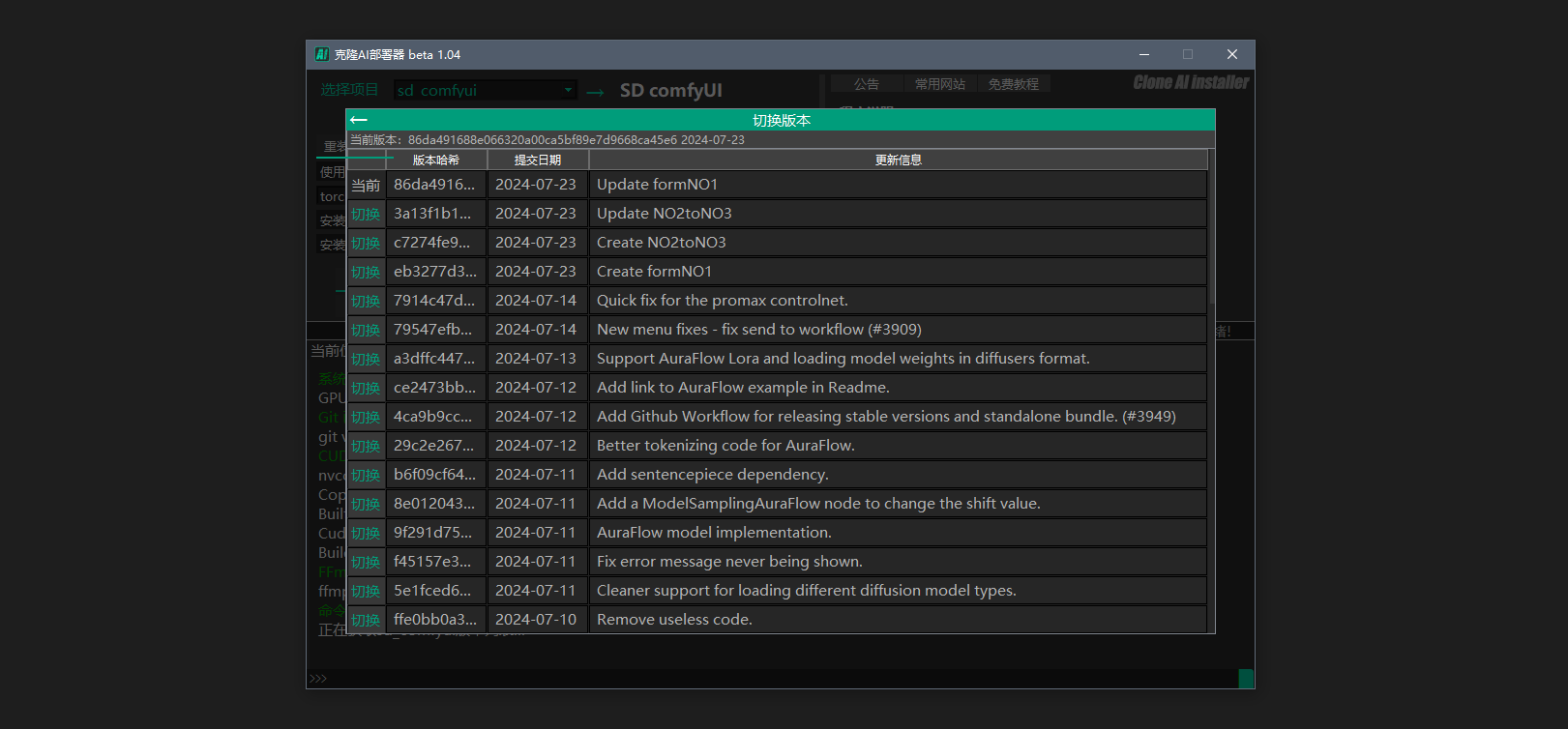Image resolution: width=1568 pixels, height=729 pixels.
Task: Switch to version f45157e3
Action: tap(366, 562)
